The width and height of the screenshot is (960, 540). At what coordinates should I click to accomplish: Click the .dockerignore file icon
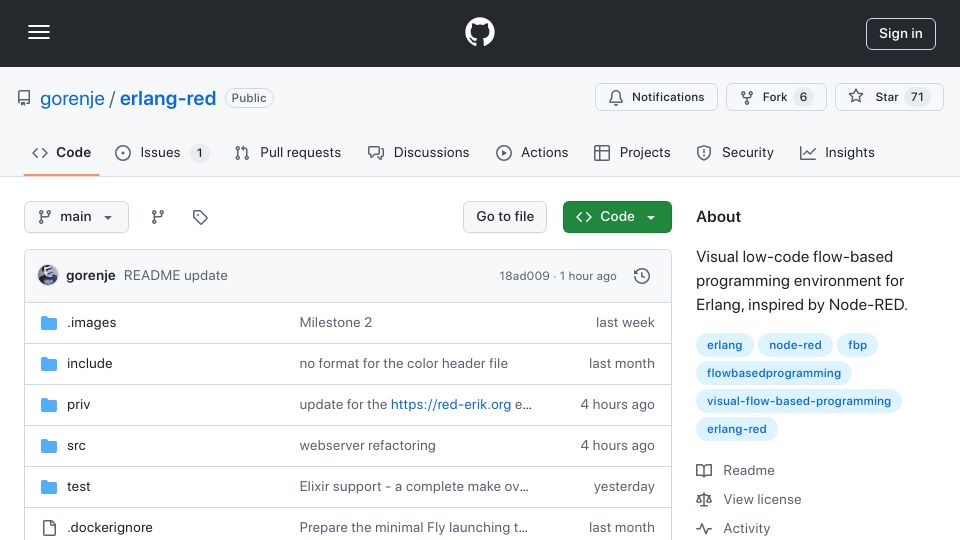49,528
